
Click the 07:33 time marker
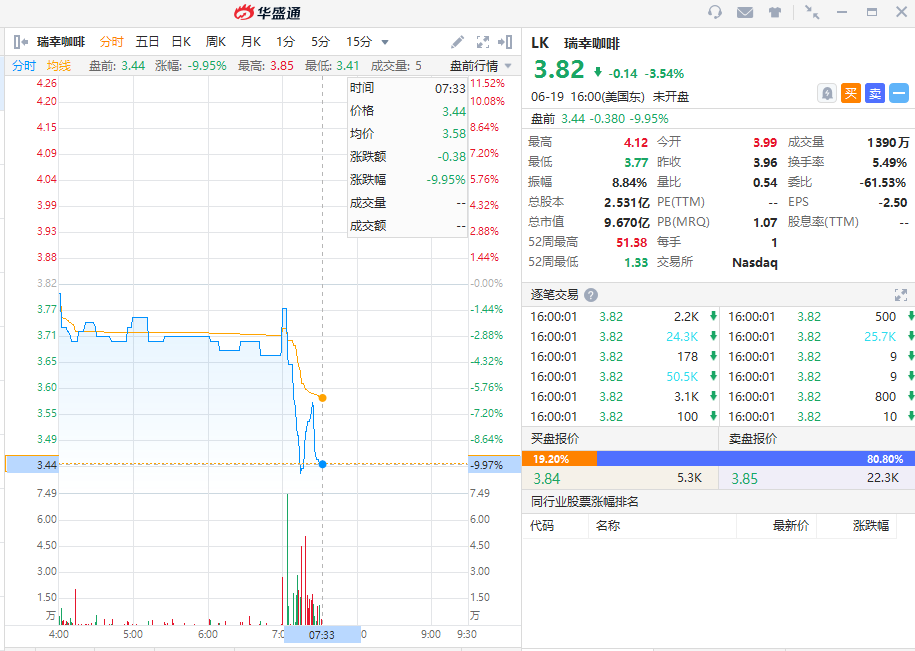pos(322,635)
